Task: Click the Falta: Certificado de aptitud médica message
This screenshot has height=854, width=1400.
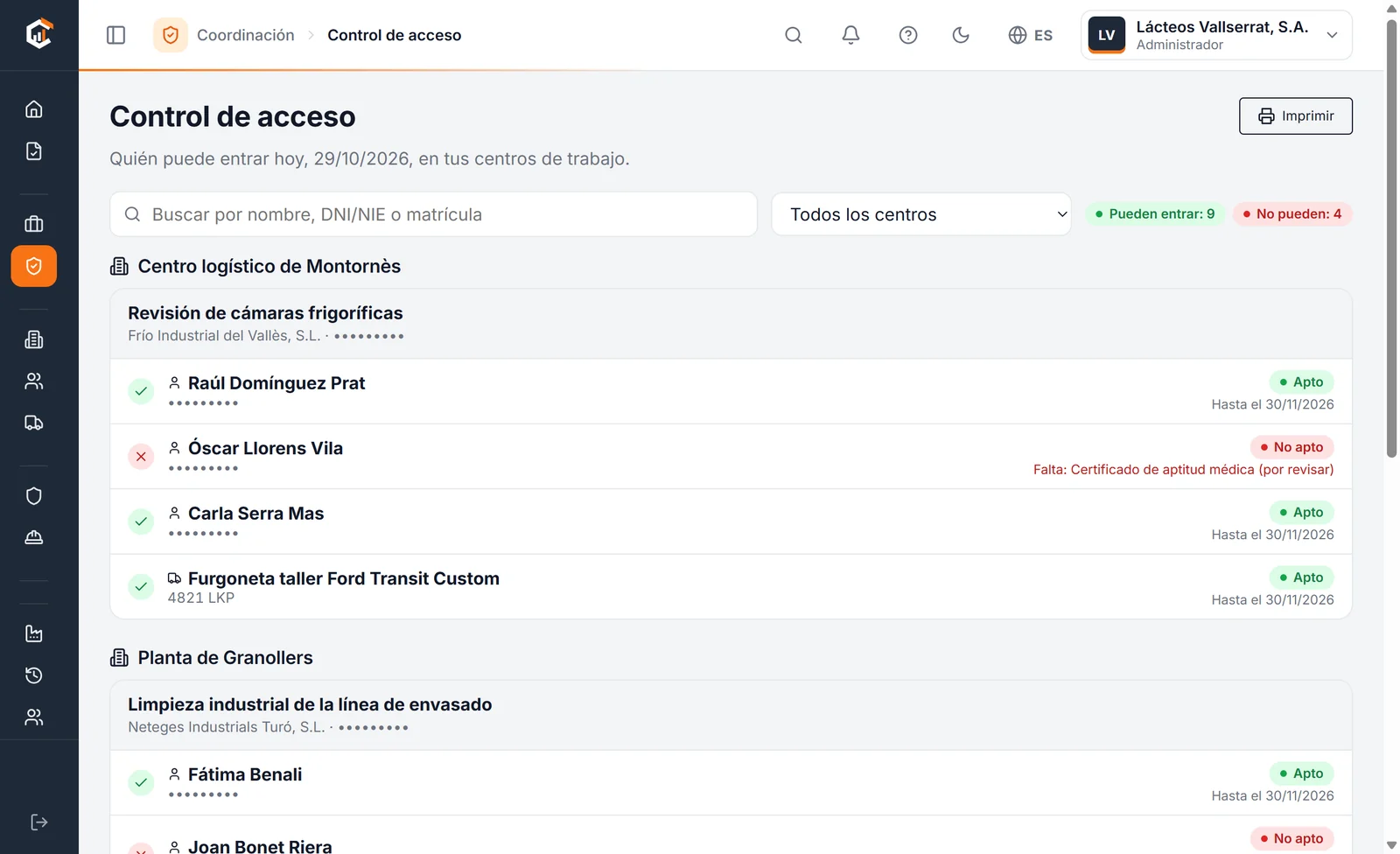Action: click(1184, 470)
